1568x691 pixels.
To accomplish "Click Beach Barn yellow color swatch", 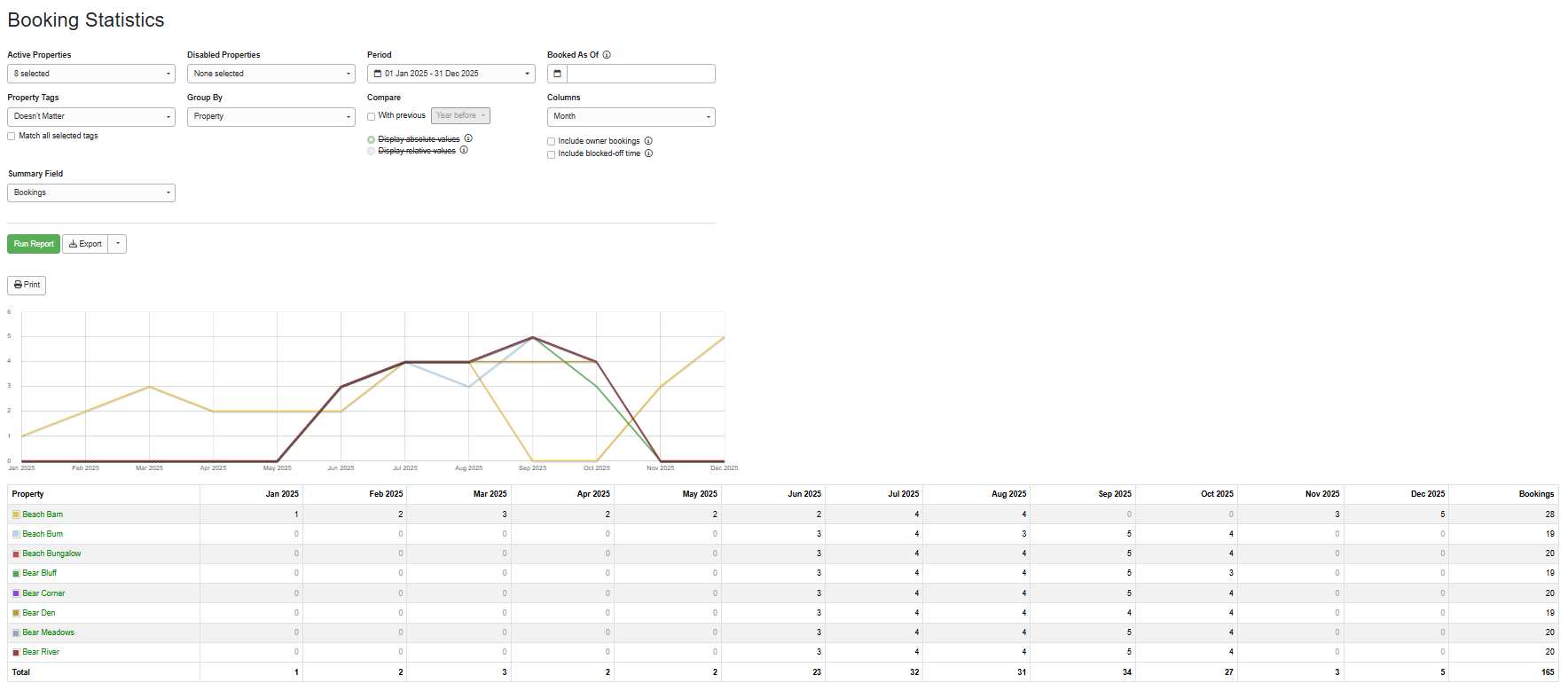I will click(x=16, y=514).
